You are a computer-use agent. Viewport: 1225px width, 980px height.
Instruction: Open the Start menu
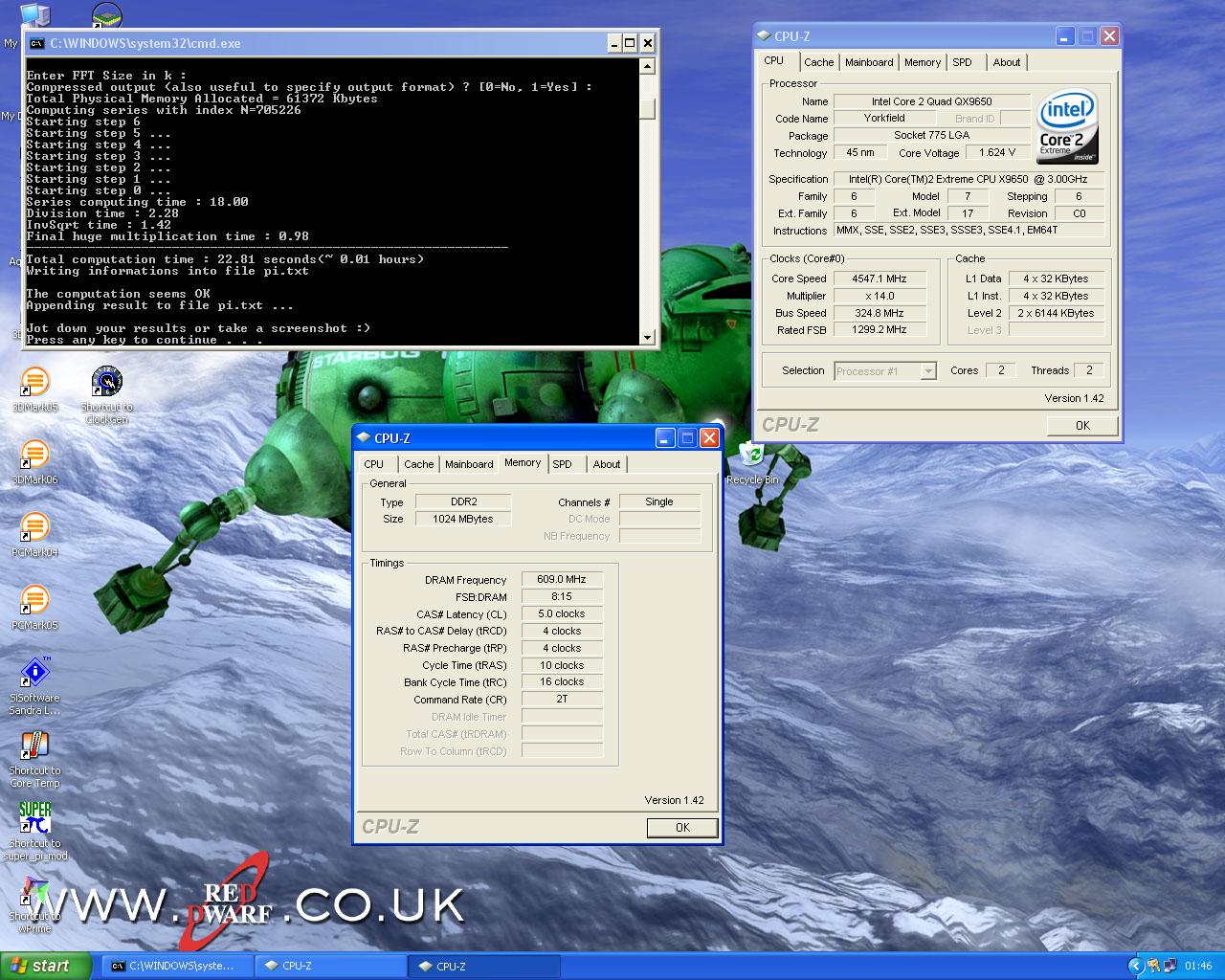[x=46, y=966]
